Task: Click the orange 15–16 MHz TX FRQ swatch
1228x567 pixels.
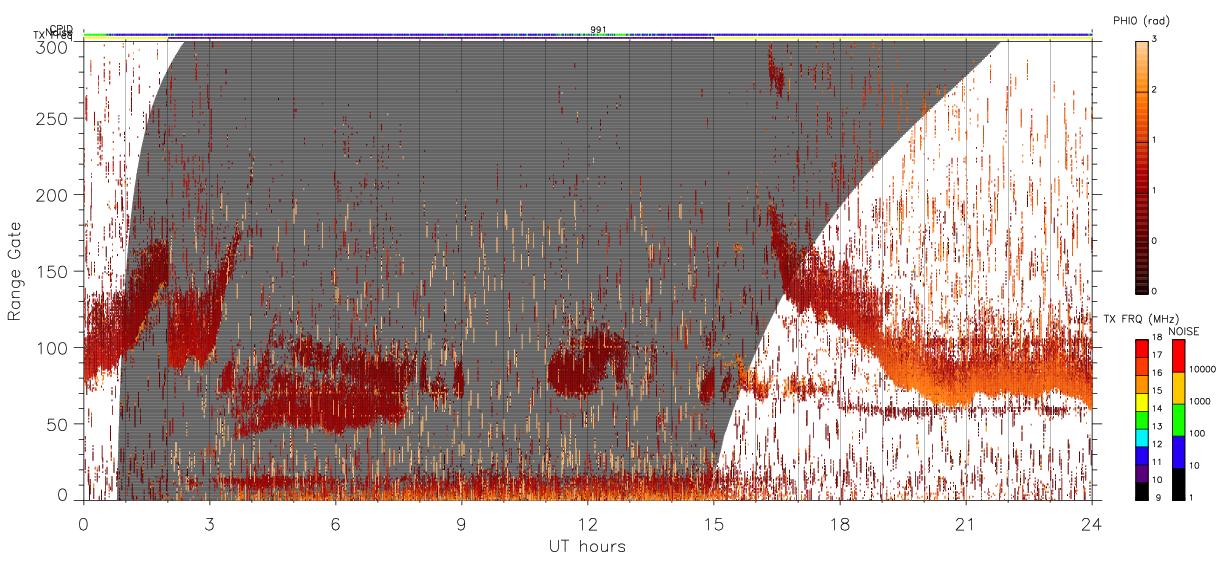Action: pyautogui.click(x=1141, y=384)
